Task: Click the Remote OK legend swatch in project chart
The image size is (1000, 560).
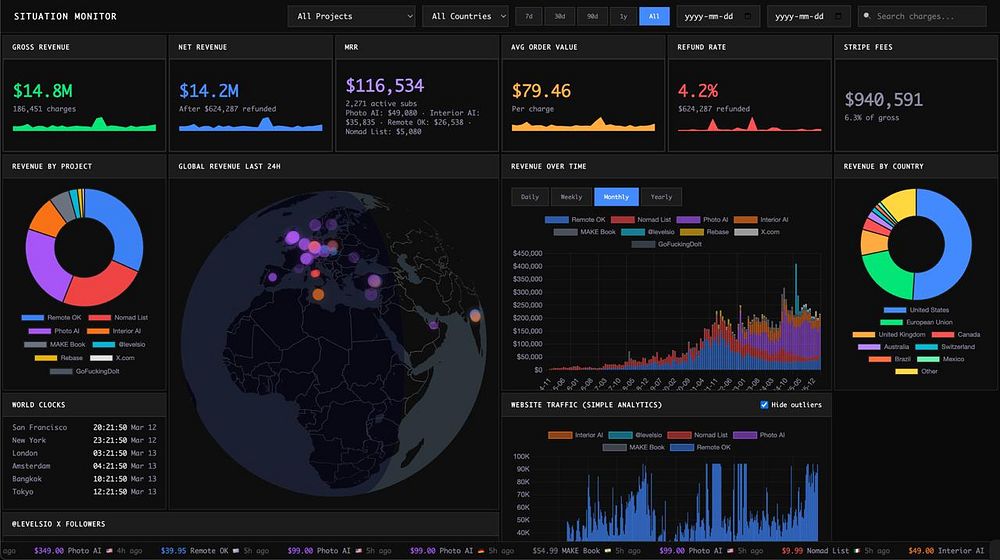Action: [33, 318]
